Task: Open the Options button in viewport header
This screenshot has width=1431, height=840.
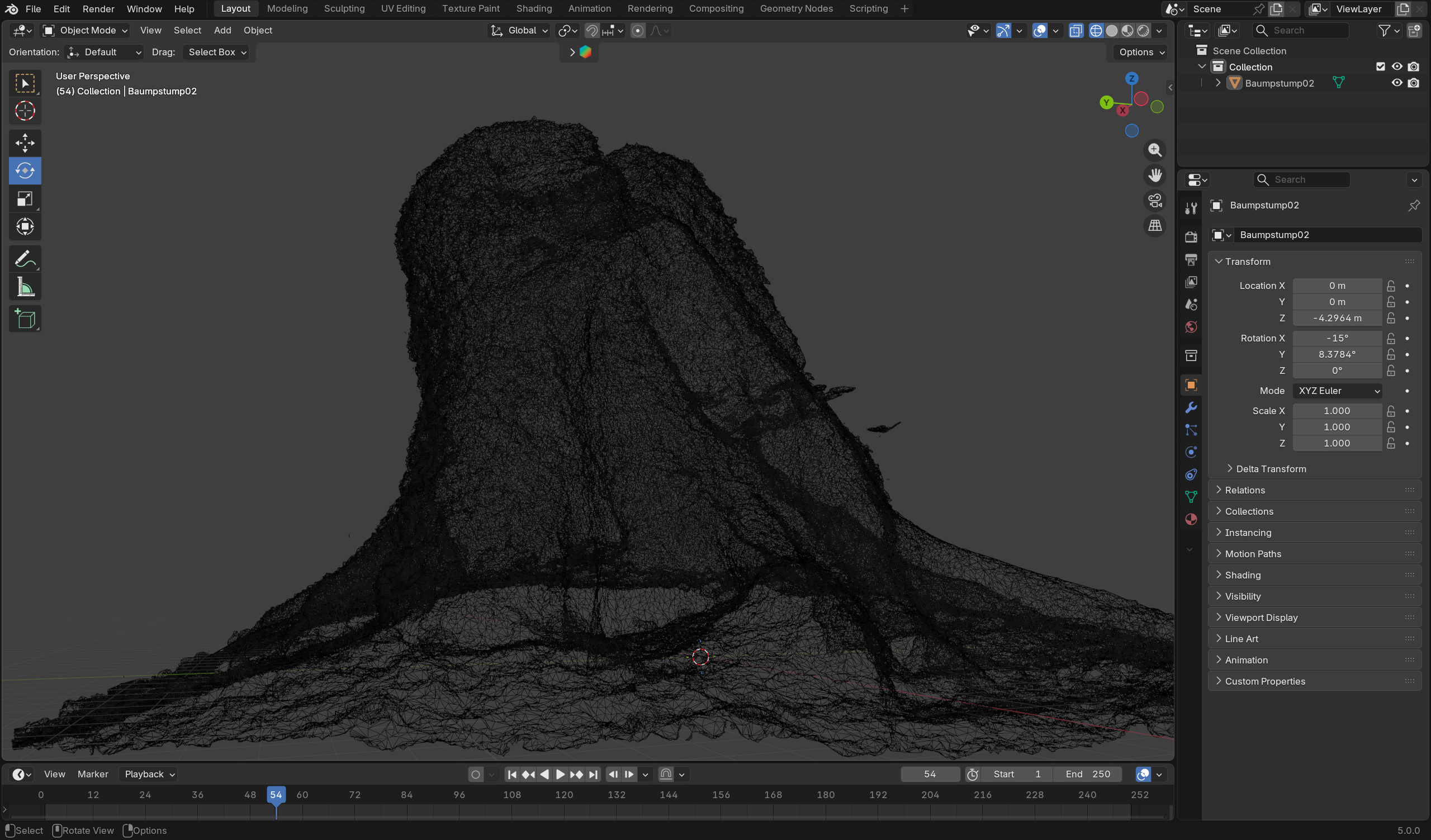Action: 1141,52
